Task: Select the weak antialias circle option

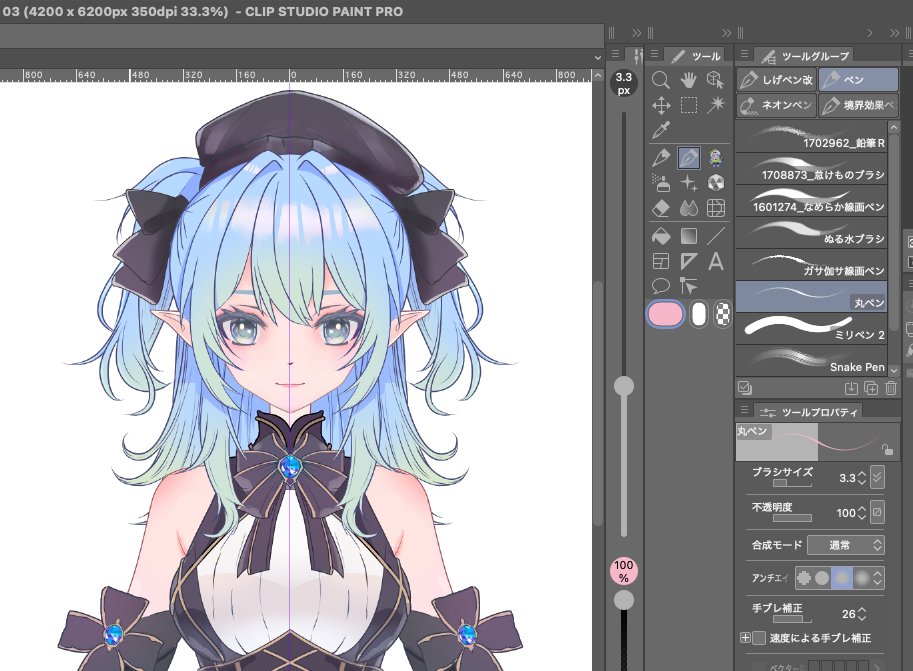Action: click(822, 578)
